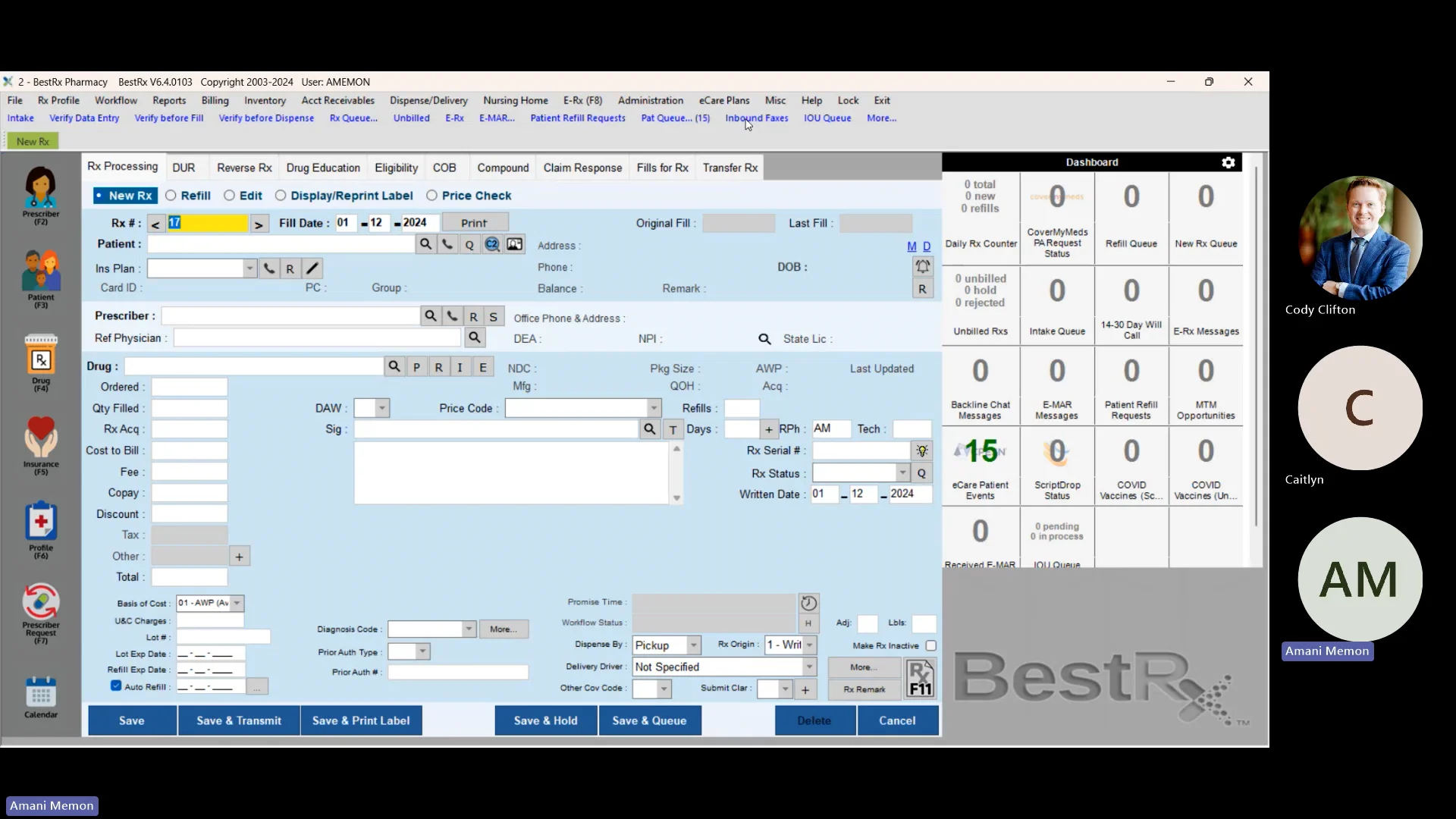Open the Patient (F3) sidebar icon
The image size is (1456, 819).
[41, 278]
